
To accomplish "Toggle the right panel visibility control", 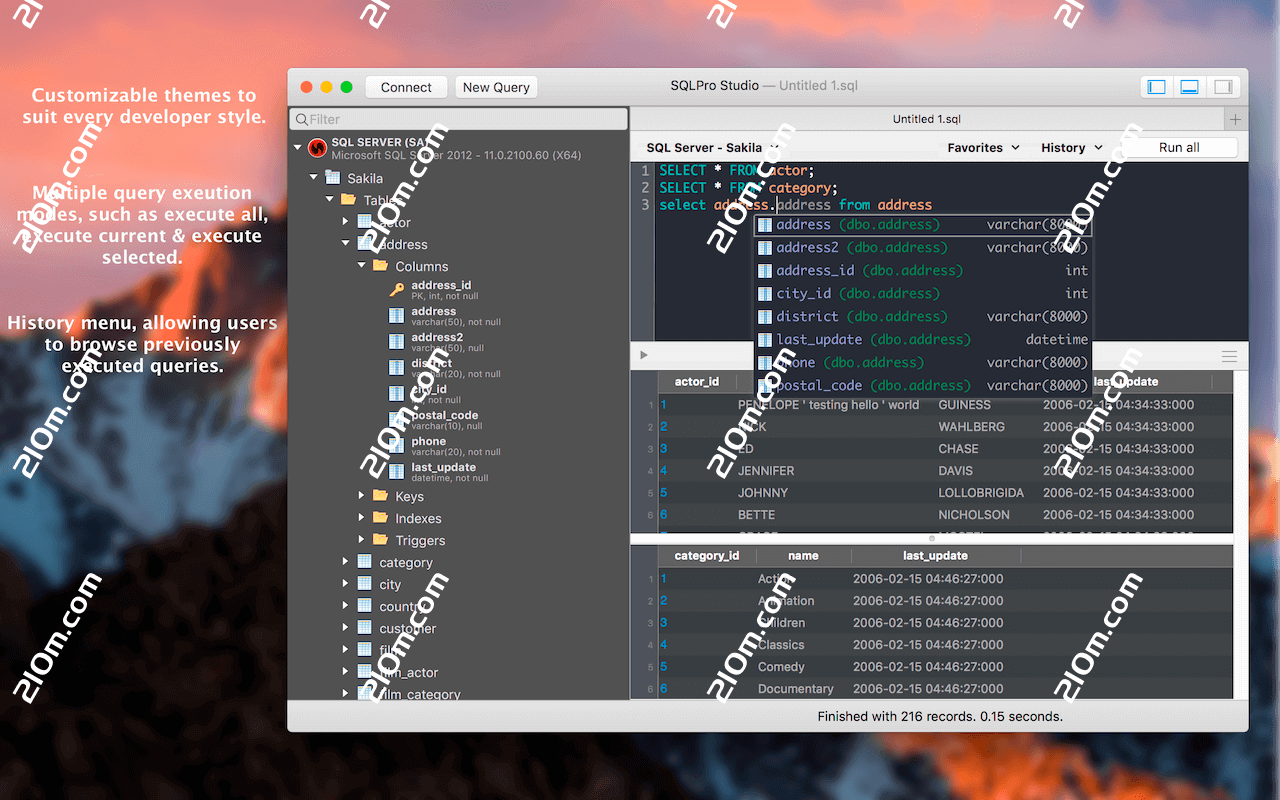I will coord(1223,86).
